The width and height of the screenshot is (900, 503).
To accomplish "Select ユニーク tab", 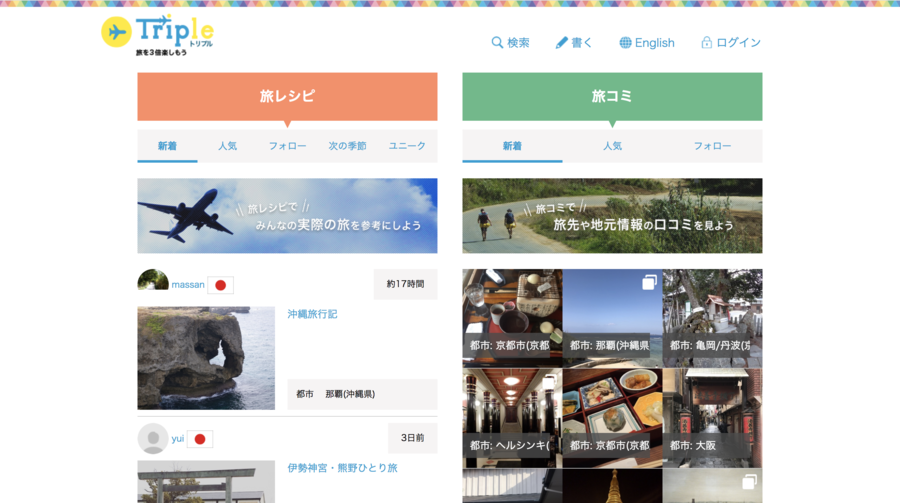I will [x=407, y=146].
